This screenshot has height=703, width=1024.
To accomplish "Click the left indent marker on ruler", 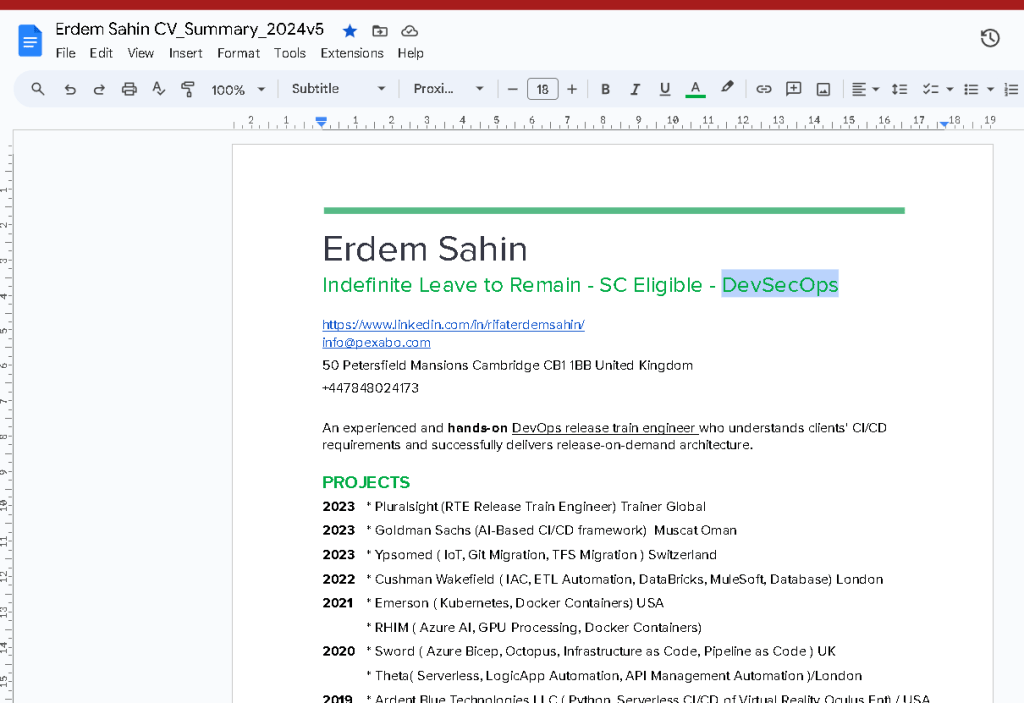I will point(321,122).
